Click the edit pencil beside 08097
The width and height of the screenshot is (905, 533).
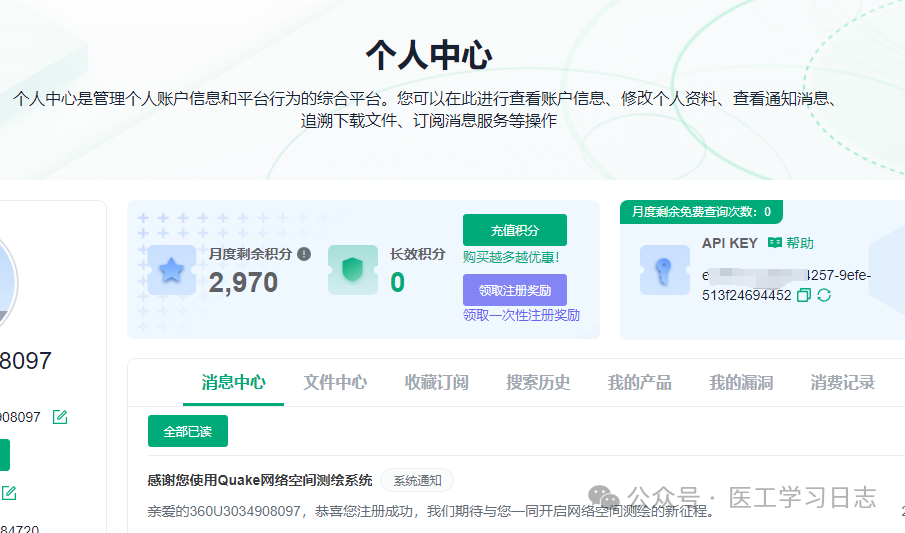pos(60,417)
